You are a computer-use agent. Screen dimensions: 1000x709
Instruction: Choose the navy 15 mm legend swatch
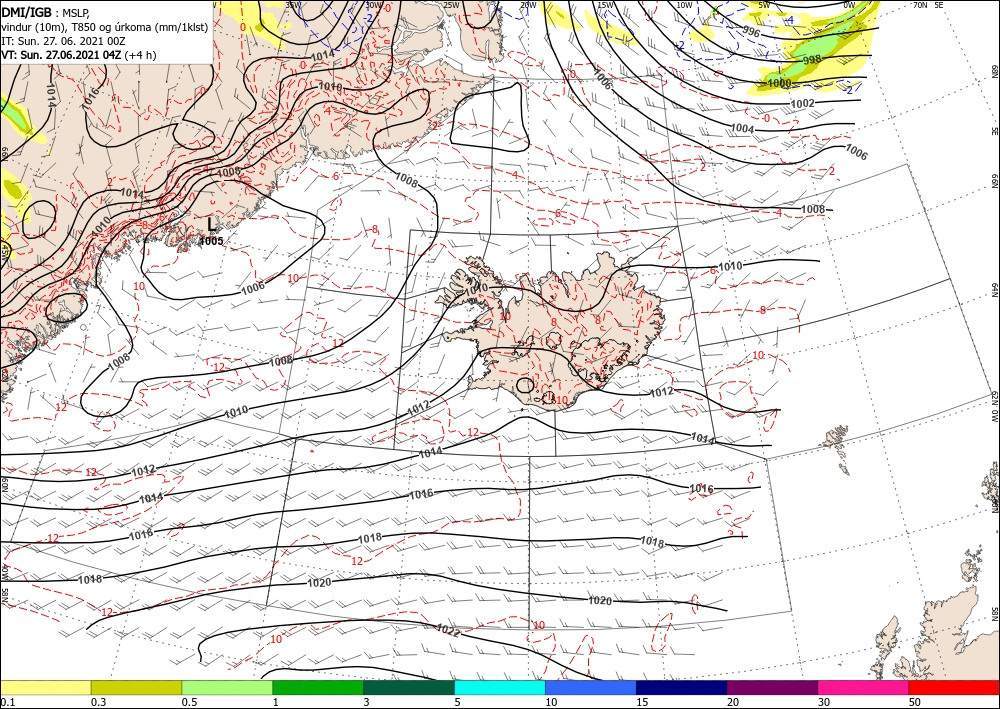coord(682,687)
